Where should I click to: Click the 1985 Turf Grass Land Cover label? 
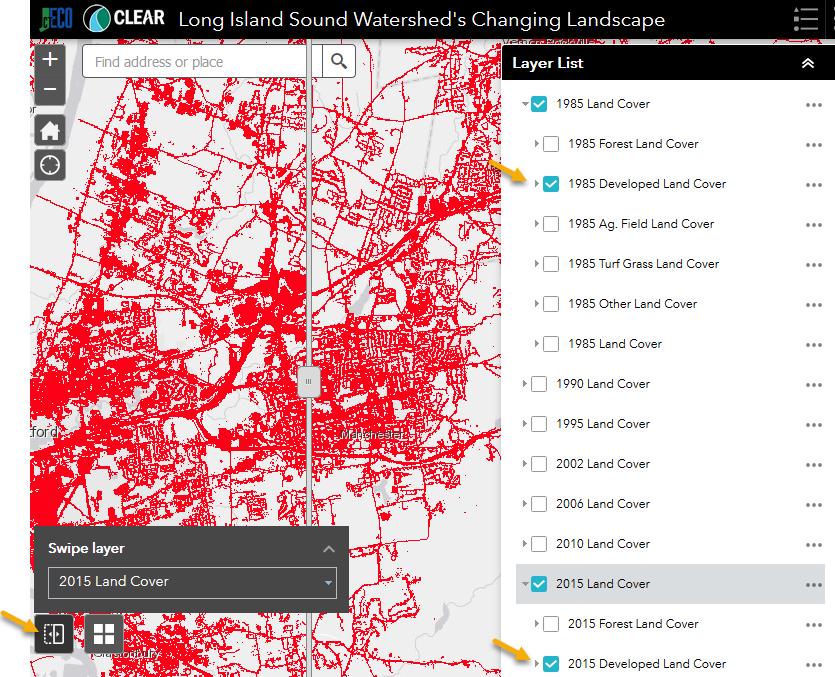(x=643, y=264)
